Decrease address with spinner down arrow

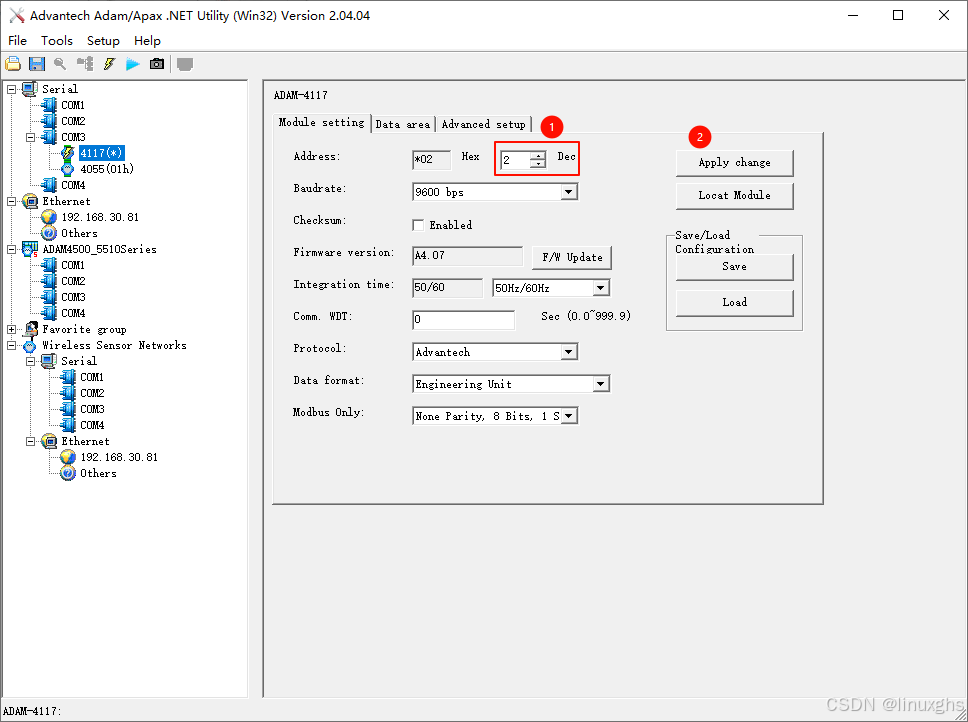point(538,164)
